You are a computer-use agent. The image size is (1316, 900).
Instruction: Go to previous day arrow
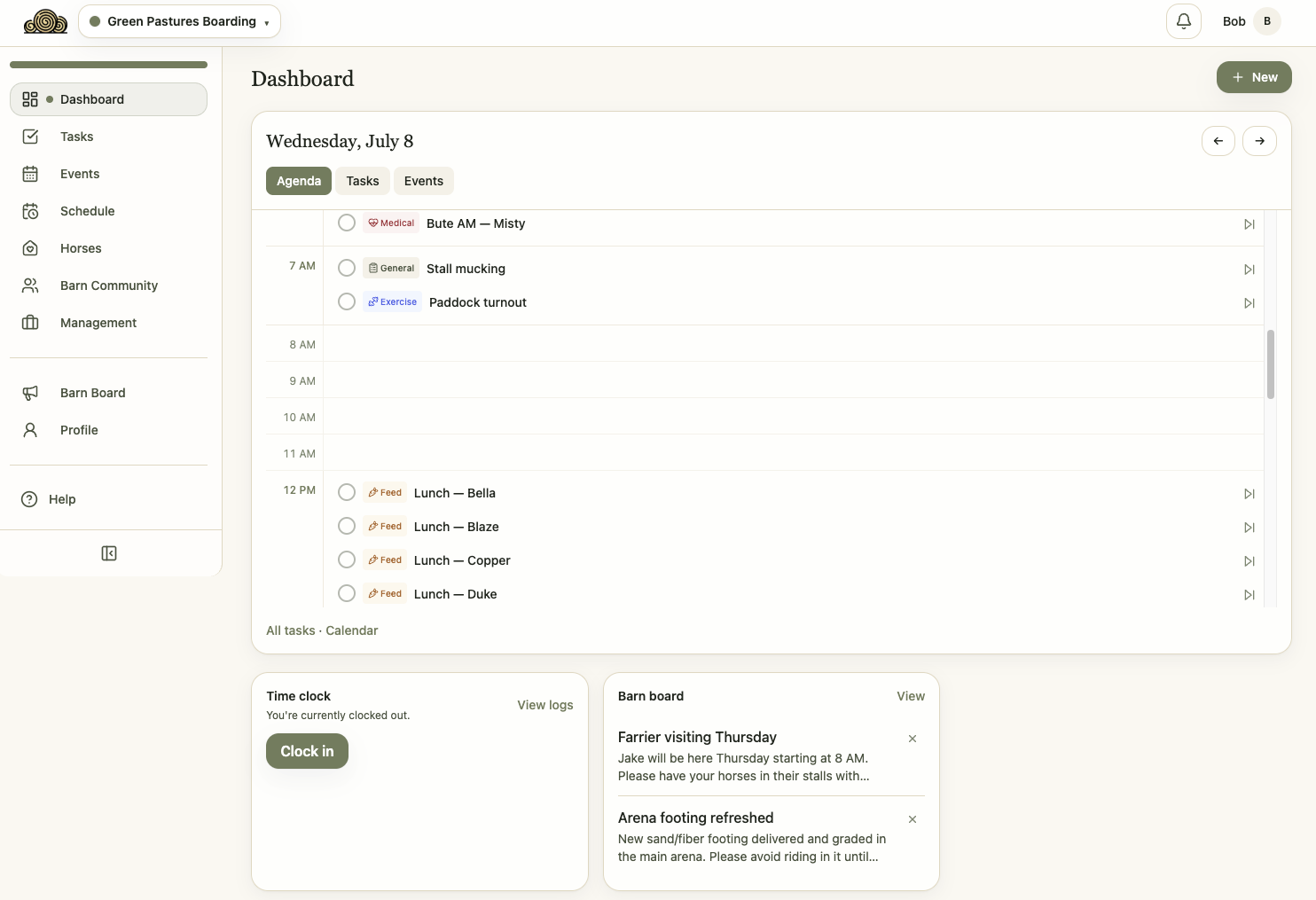click(1218, 141)
